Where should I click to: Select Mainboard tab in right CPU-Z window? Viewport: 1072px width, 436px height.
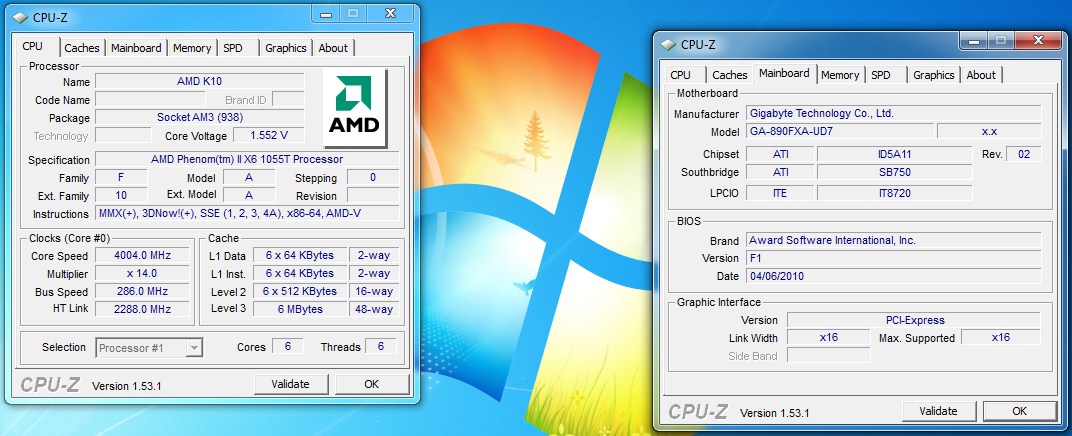coord(784,74)
